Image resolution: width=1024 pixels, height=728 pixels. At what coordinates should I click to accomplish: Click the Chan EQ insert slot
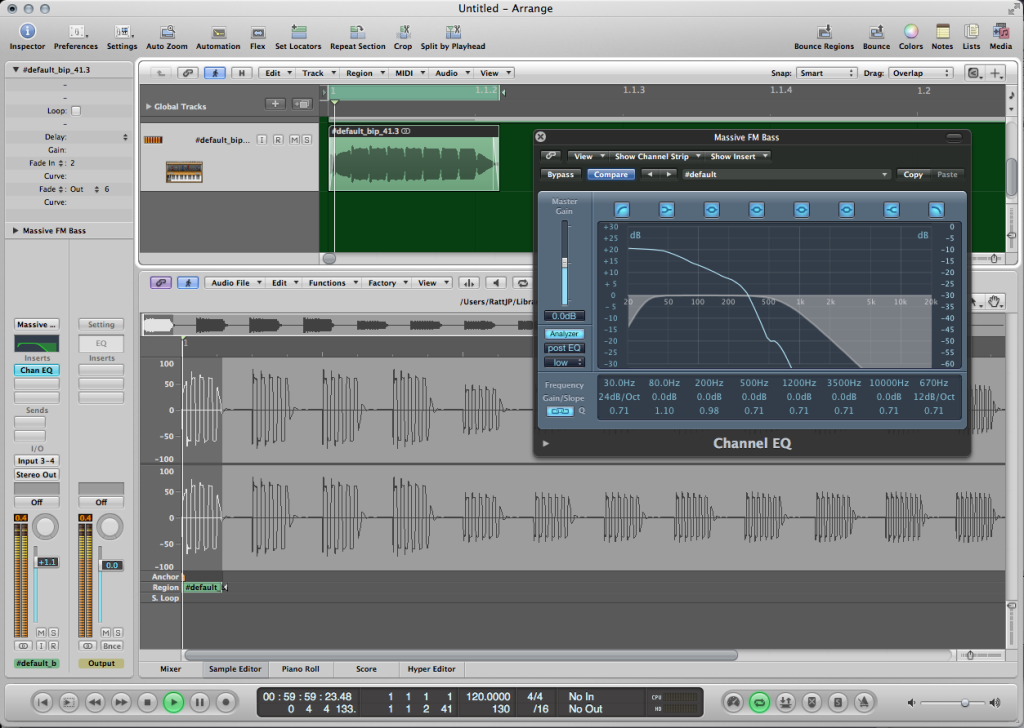pyautogui.click(x=37, y=370)
